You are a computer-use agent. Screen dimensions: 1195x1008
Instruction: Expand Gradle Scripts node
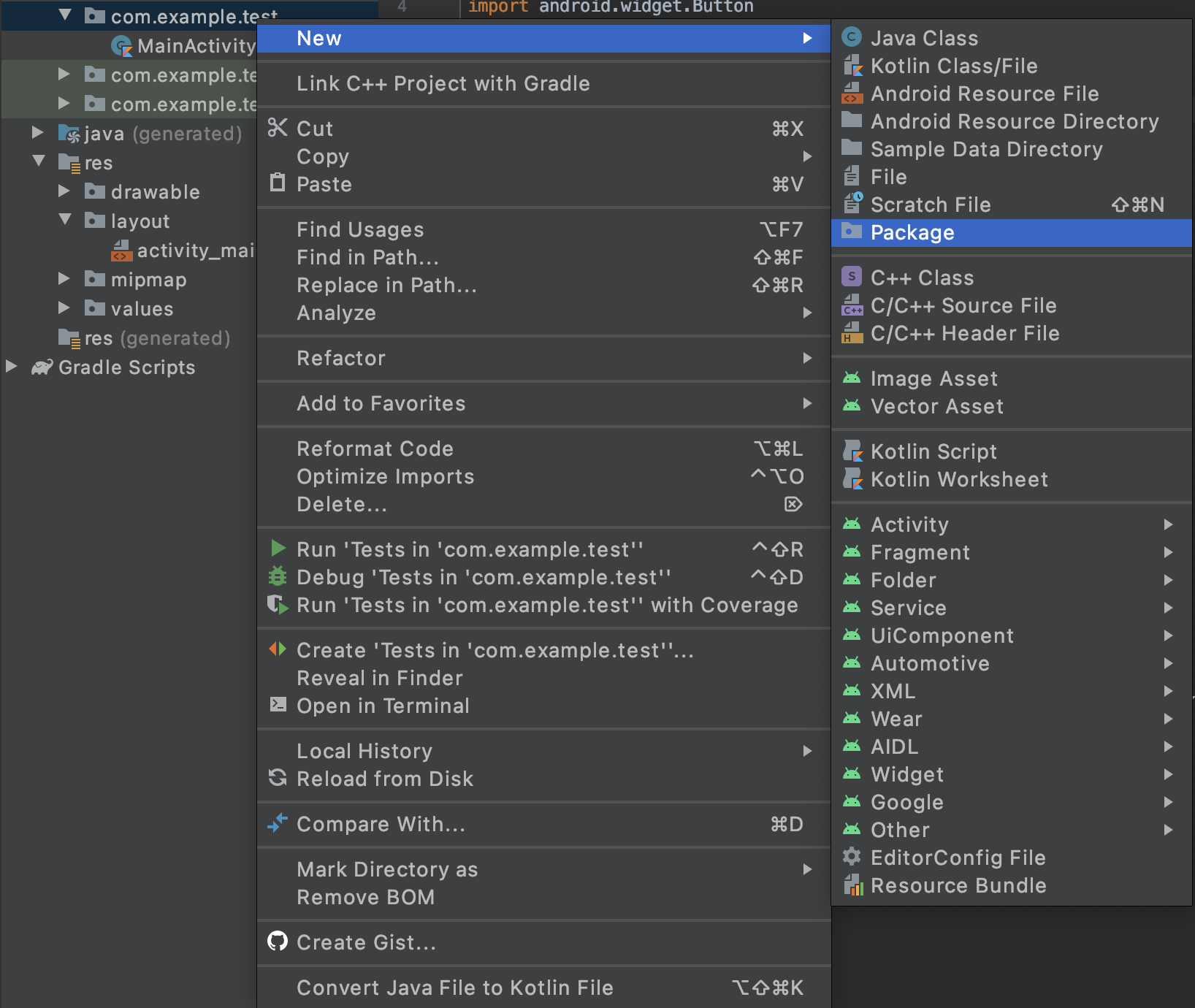[11, 367]
